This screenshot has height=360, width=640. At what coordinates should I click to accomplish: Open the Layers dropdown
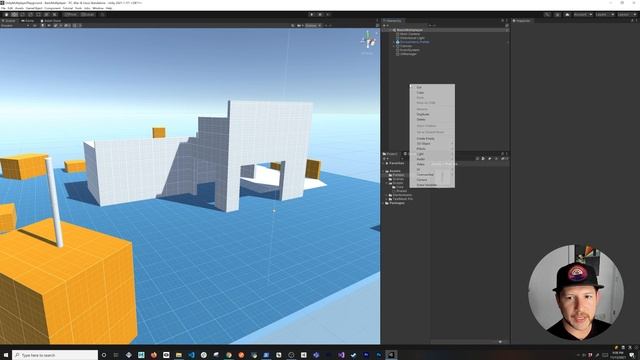point(604,15)
